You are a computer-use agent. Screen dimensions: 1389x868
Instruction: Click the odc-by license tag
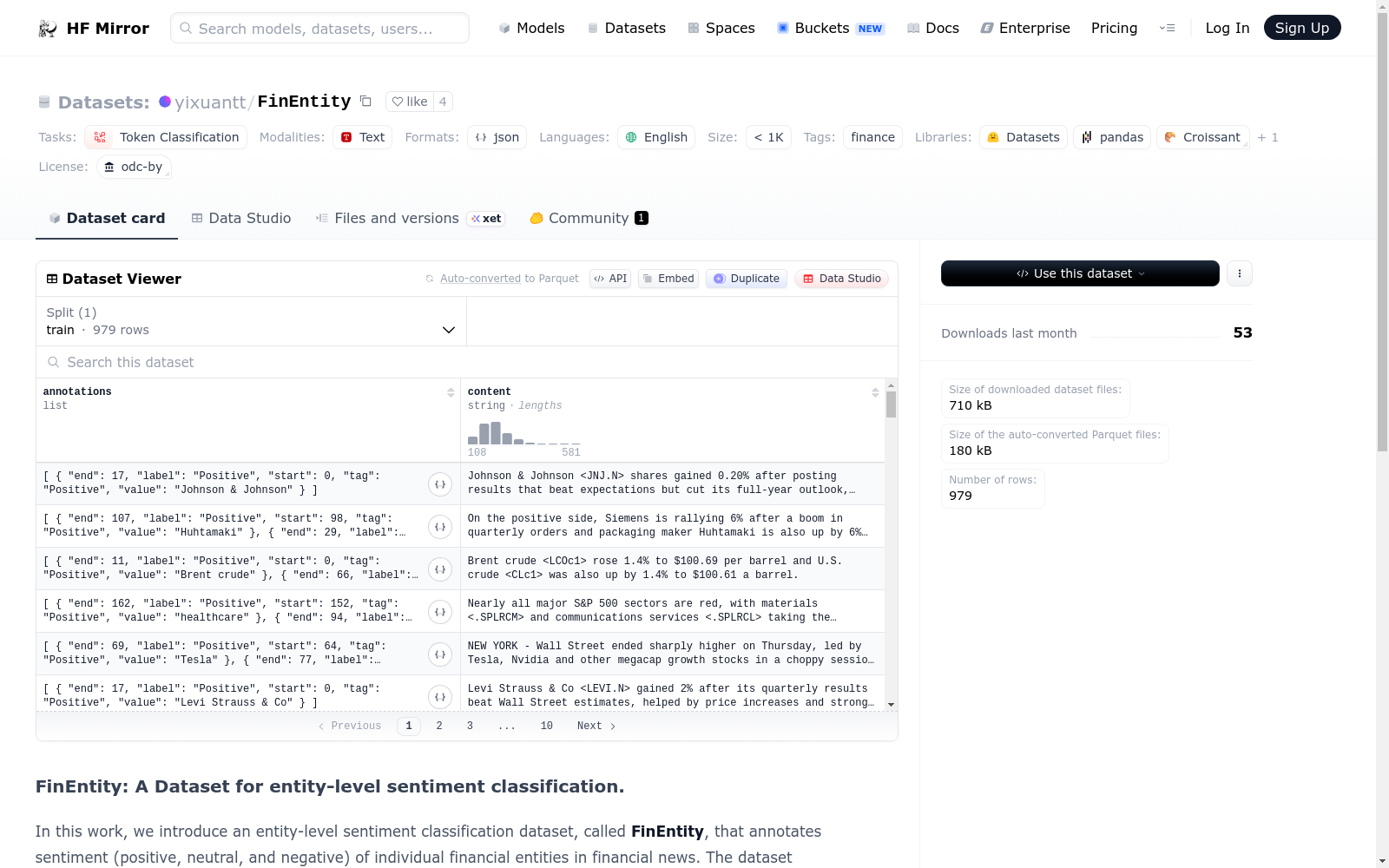(134, 167)
